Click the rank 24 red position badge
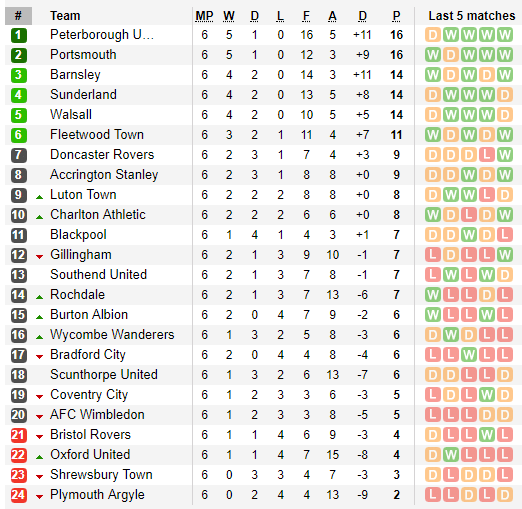This screenshot has width=522, height=509. 19,495
